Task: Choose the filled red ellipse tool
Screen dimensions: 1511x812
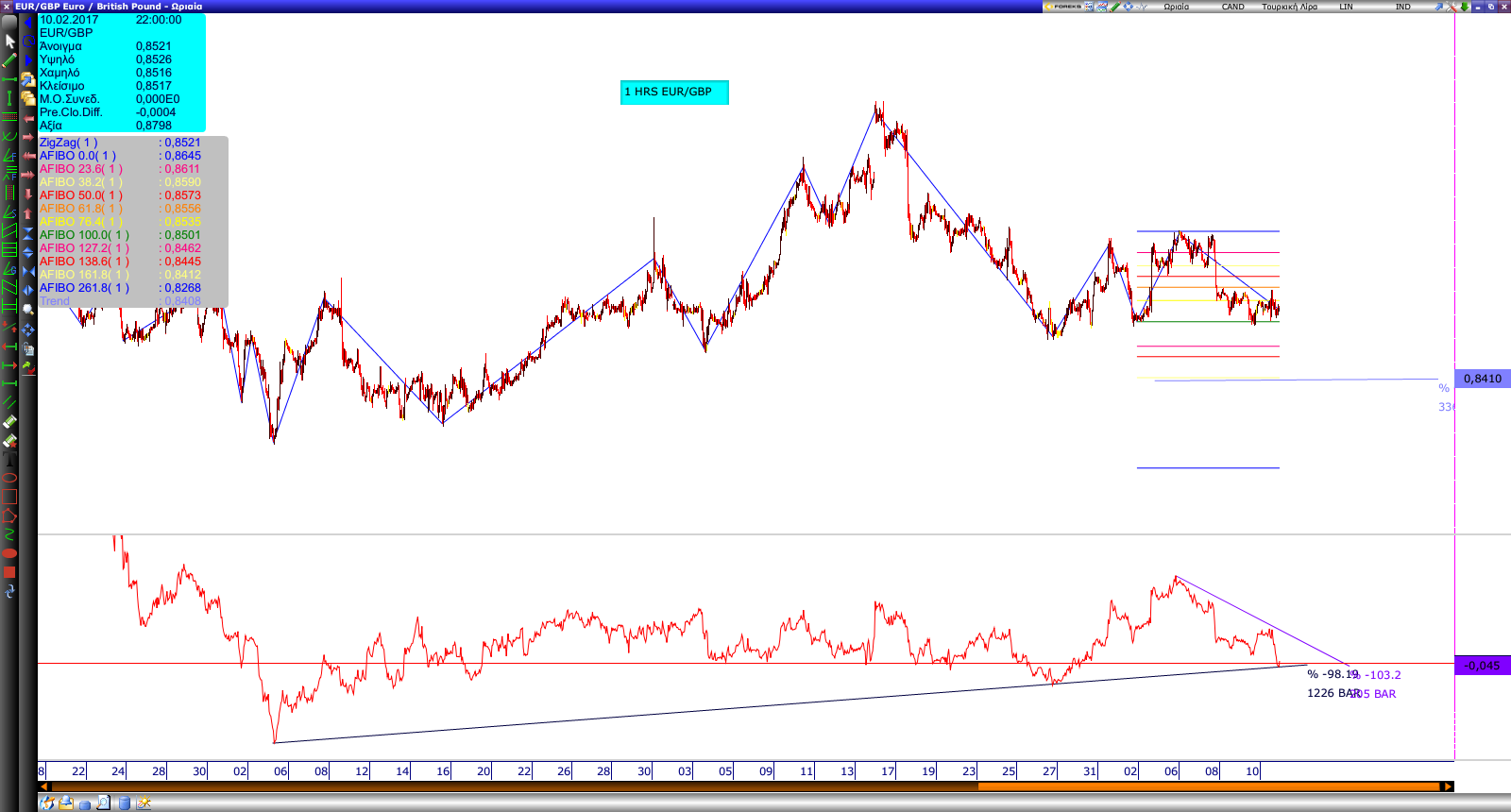Action: point(9,553)
